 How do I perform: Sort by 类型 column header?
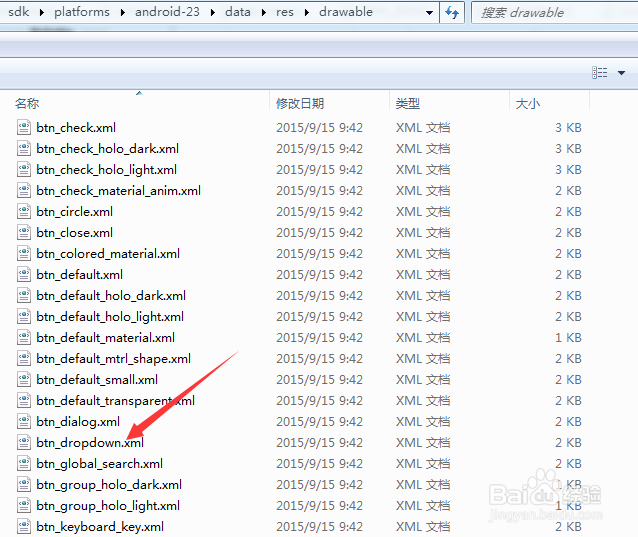tap(407, 103)
